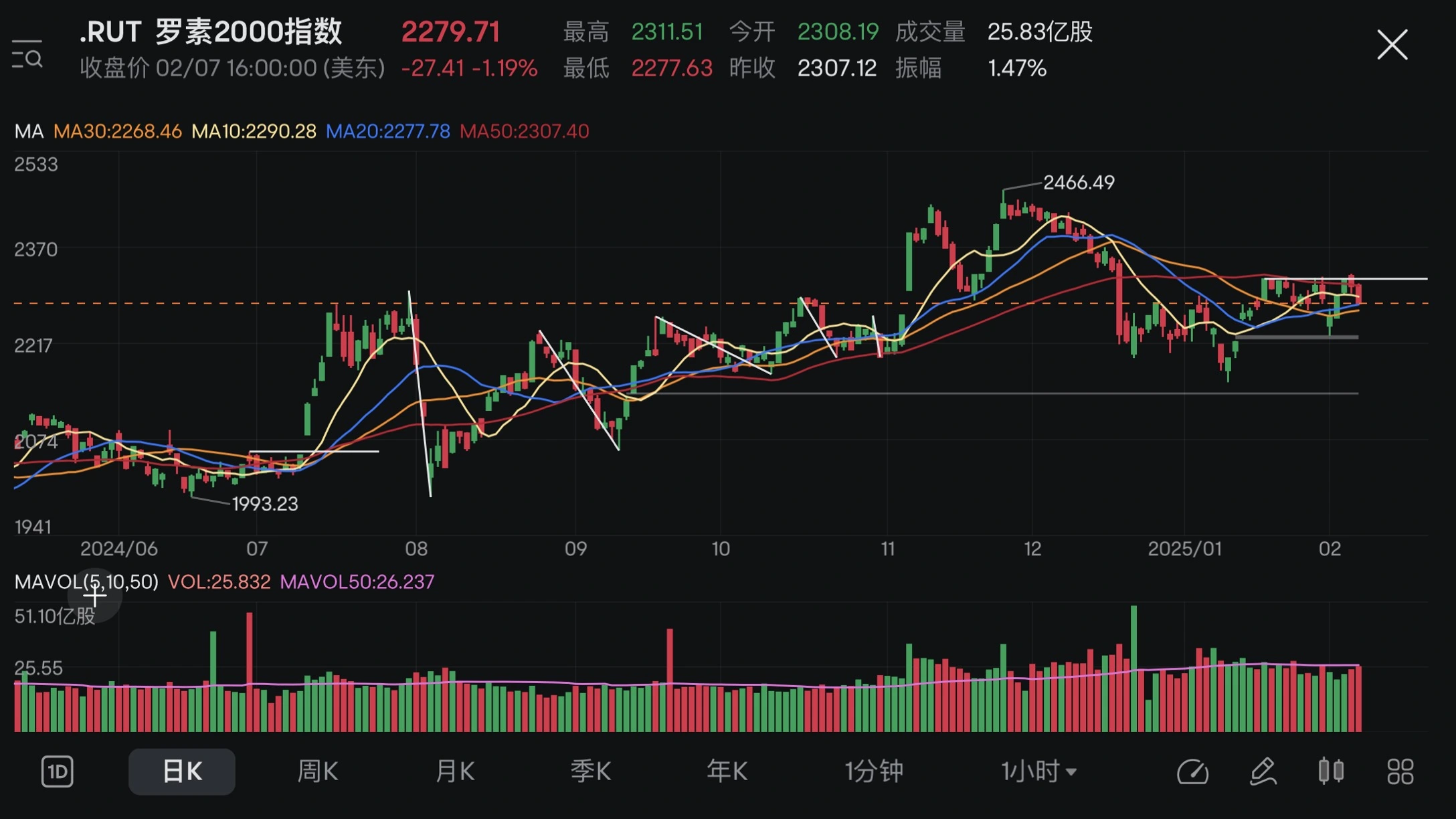Viewport: 1456px width, 819px height.
Task: Tap the MA30:2268.46 indicator label
Action: click(117, 131)
